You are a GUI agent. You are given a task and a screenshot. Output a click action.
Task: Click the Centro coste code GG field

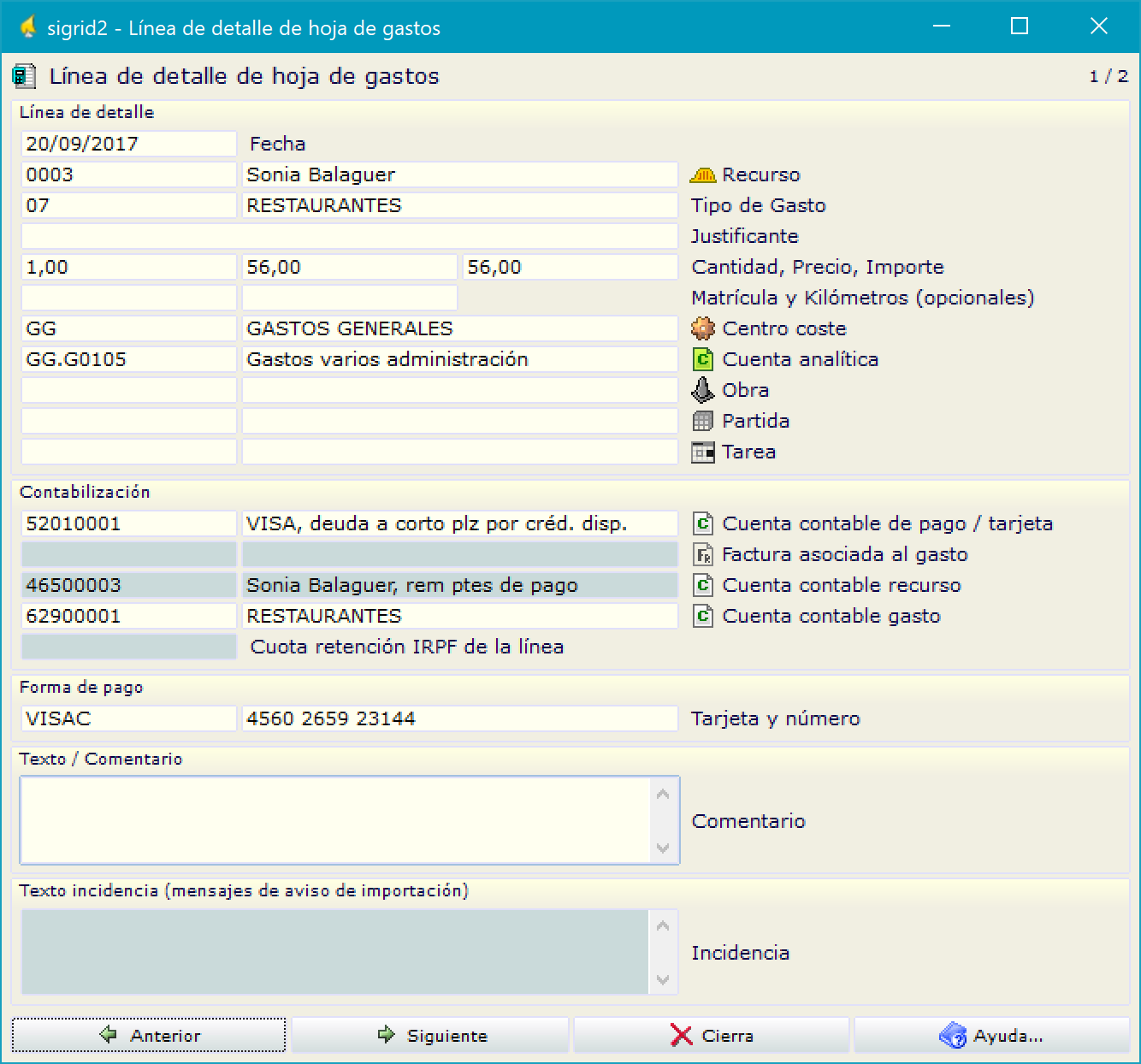(129, 328)
